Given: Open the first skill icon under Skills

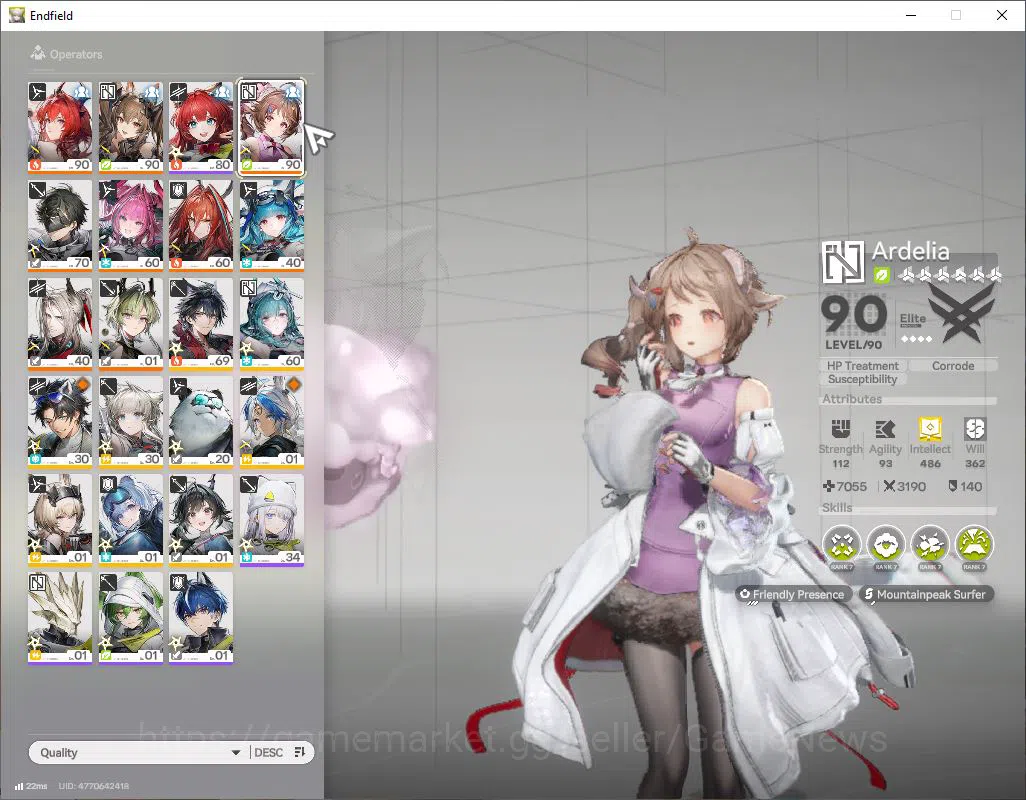Looking at the screenshot, I should 842,545.
